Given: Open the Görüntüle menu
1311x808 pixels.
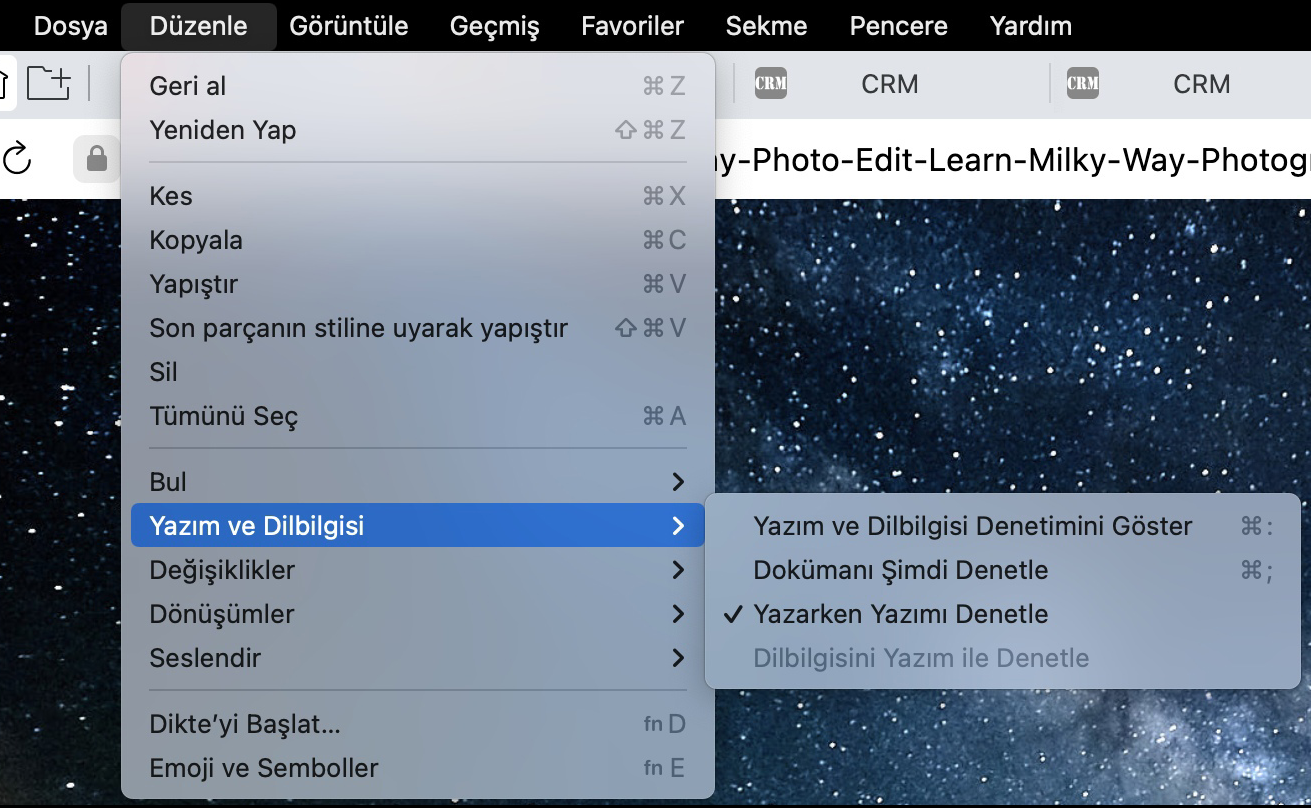Looking at the screenshot, I should coord(348,26).
